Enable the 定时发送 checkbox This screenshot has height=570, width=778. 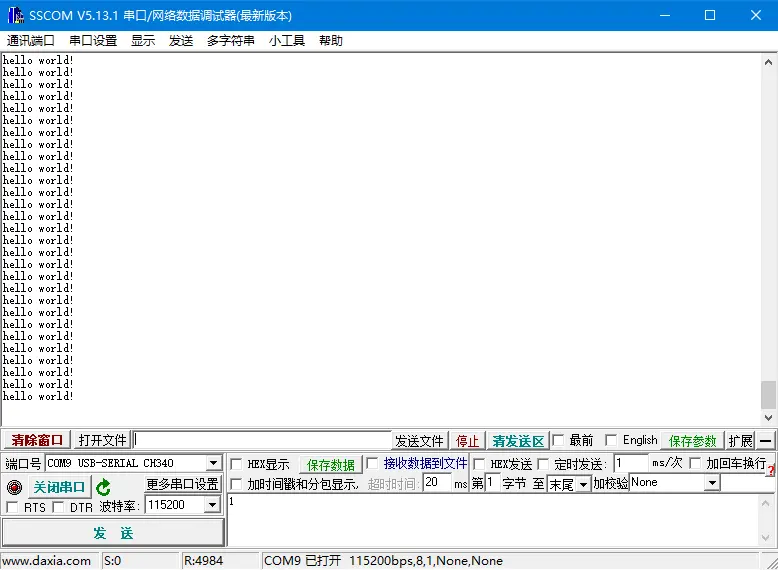[x=543, y=464]
